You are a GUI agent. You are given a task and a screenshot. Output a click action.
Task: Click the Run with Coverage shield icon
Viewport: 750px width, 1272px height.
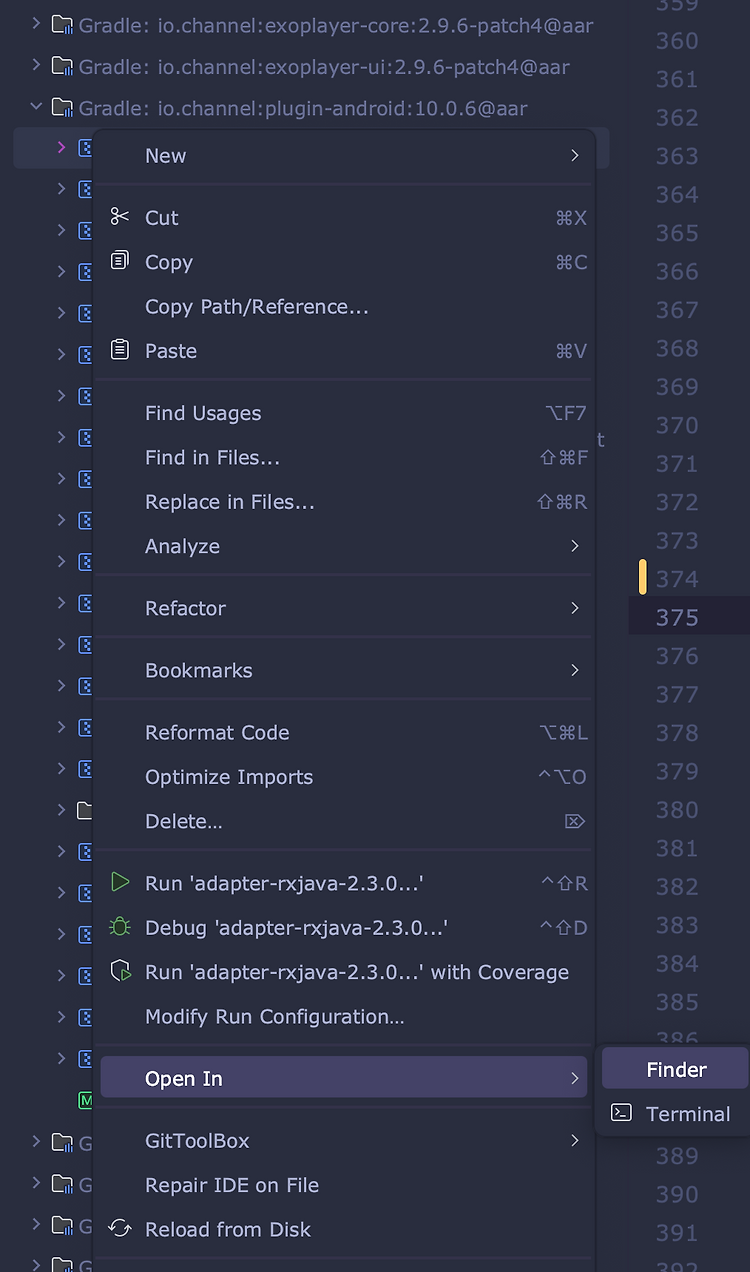tap(120, 972)
